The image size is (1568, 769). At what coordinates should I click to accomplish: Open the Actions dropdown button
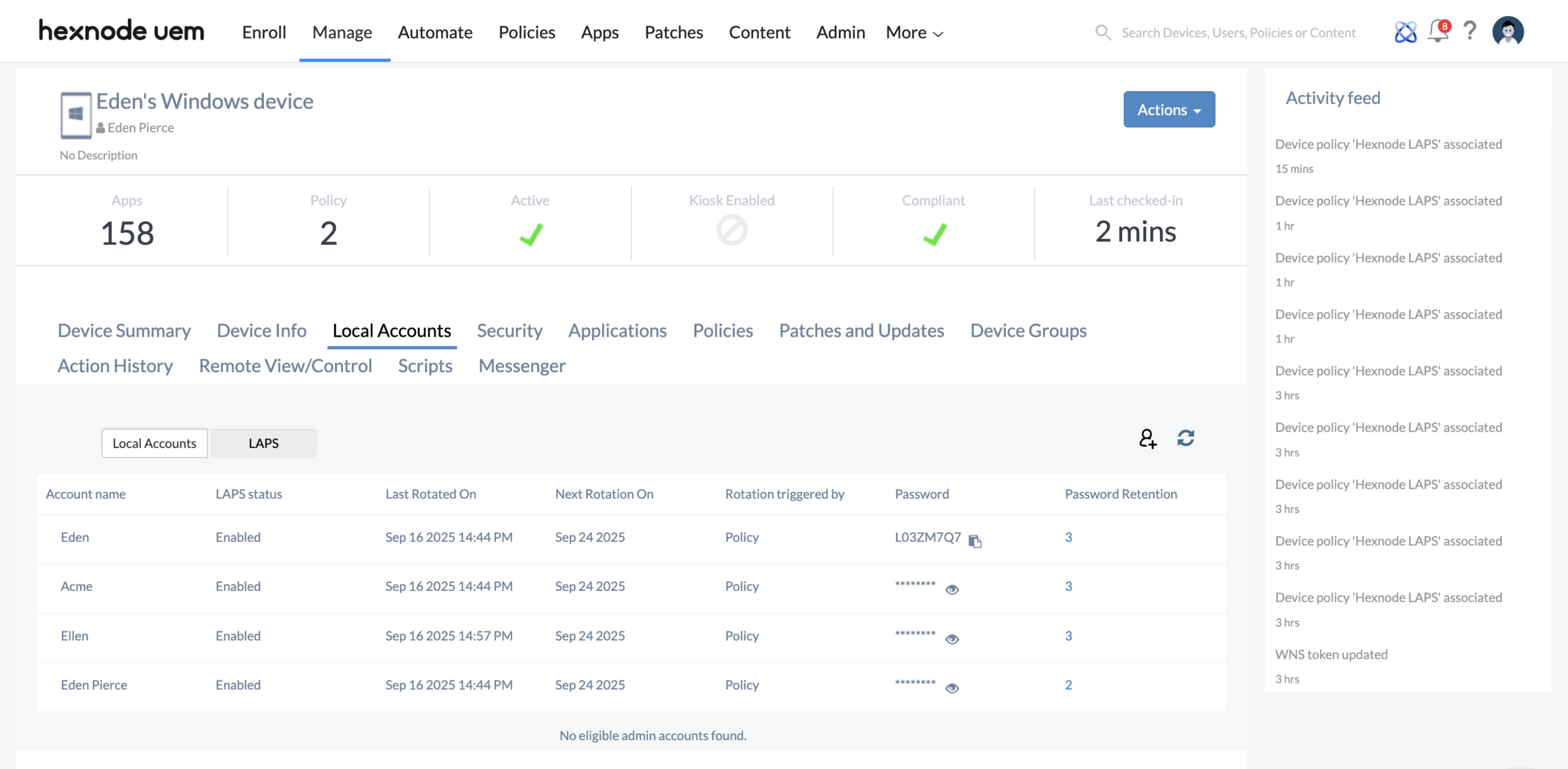click(x=1169, y=110)
